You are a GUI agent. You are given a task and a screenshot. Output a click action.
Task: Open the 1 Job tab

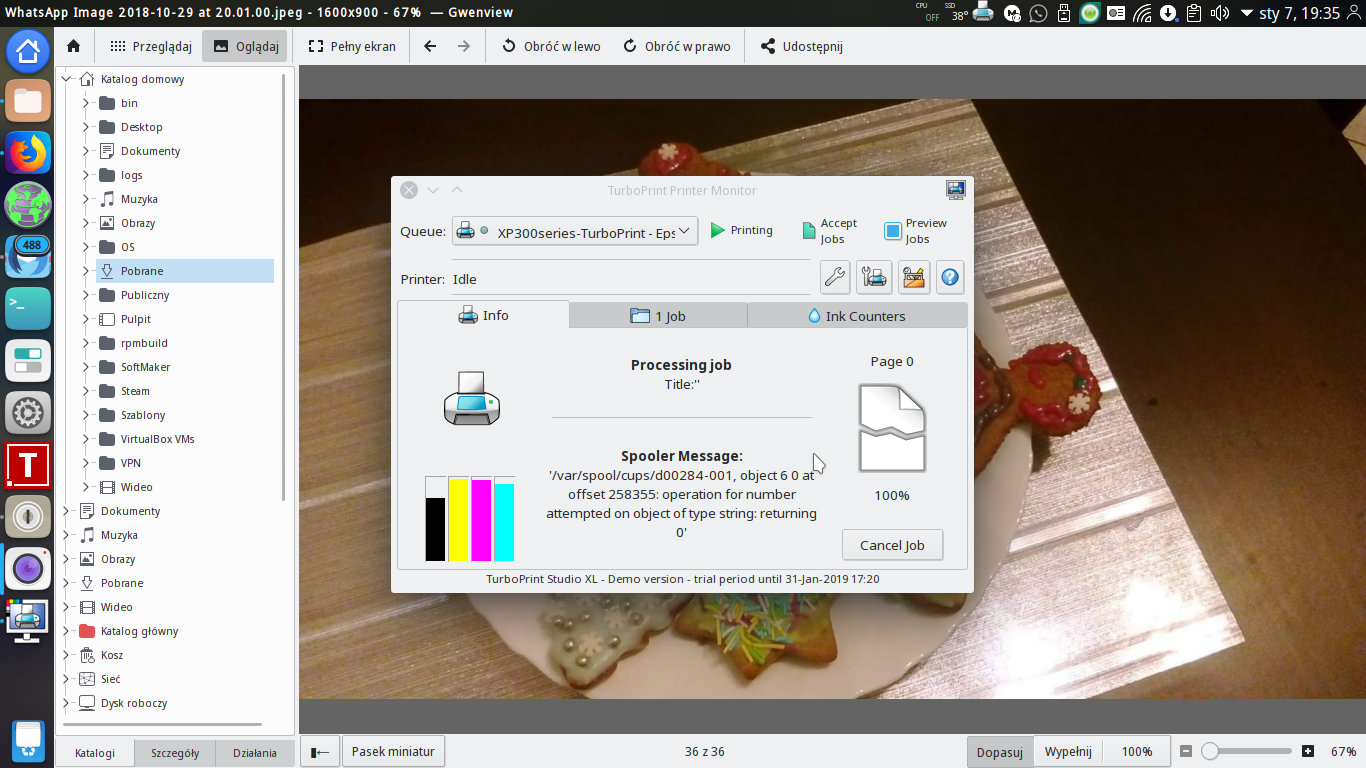(658, 315)
